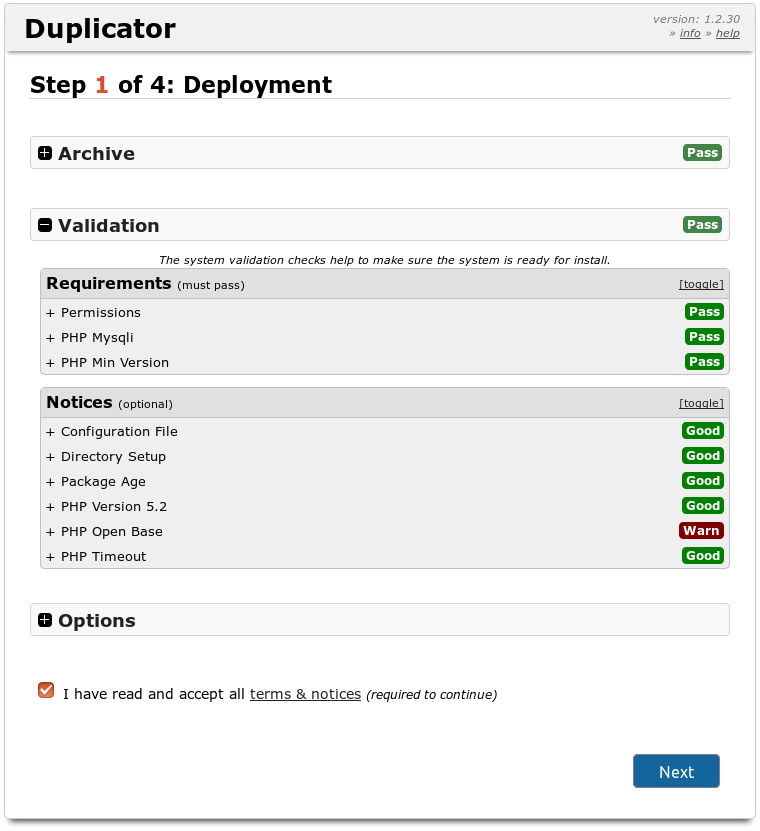Collapse the Validation section minus icon
The width and height of the screenshot is (760, 831).
(x=45, y=225)
